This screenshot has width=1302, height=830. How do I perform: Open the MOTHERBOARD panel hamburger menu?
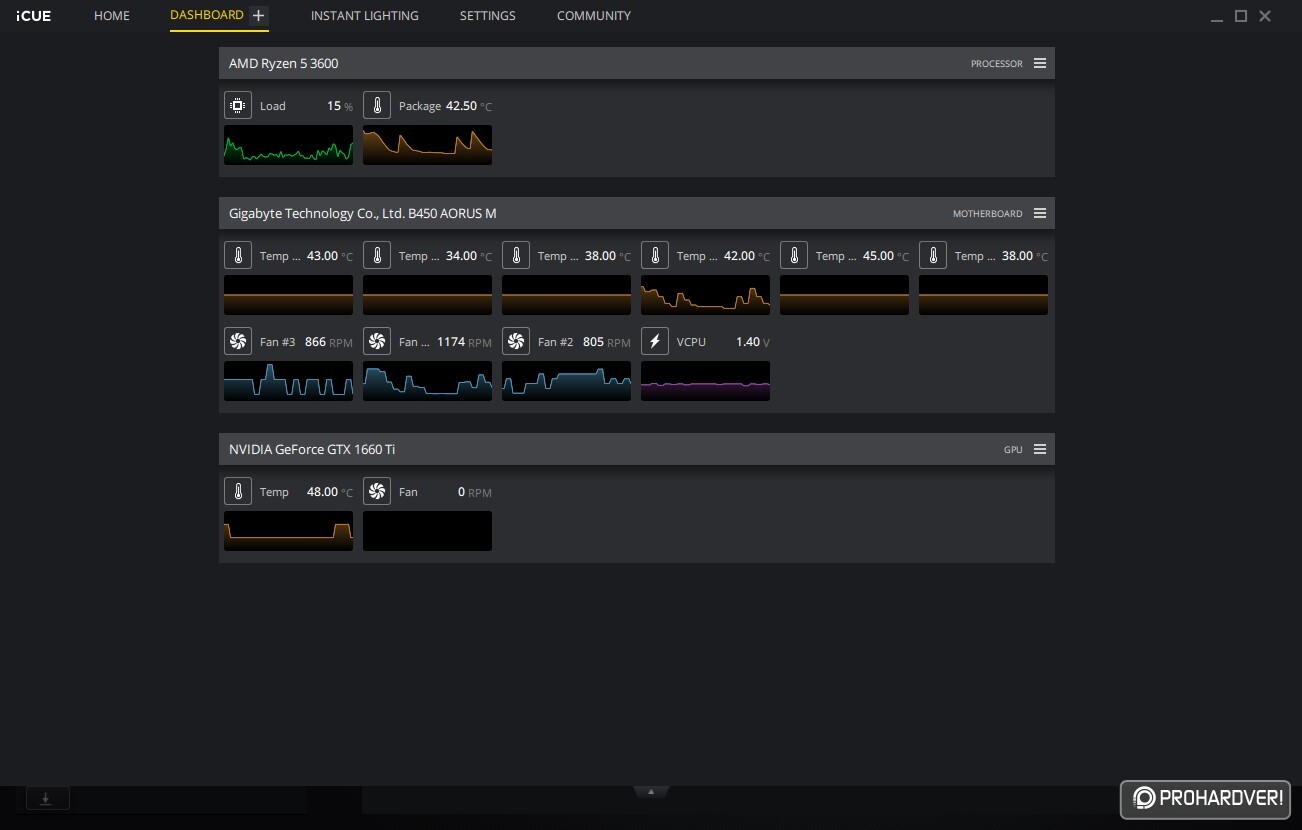(1040, 213)
